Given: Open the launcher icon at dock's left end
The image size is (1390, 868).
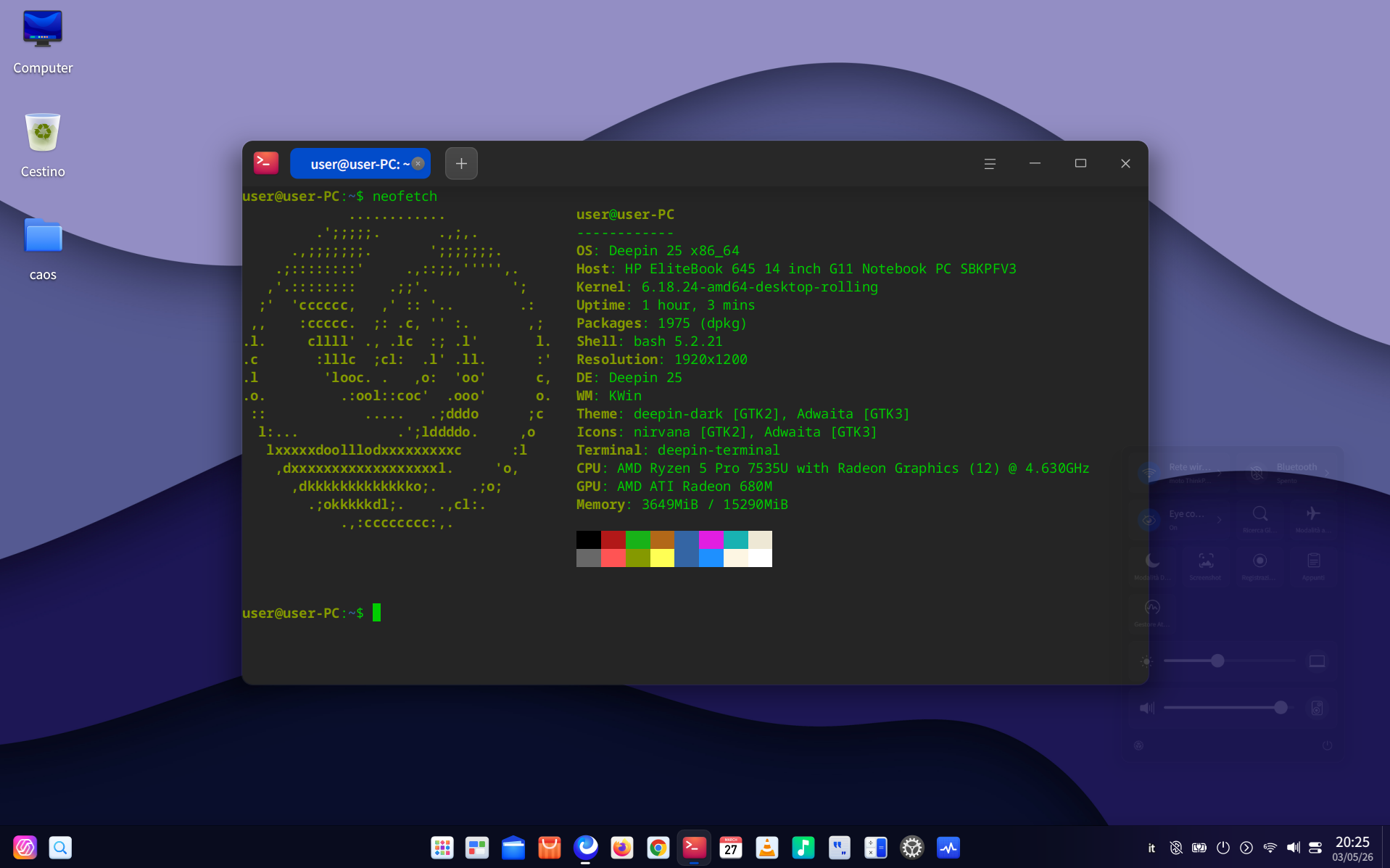Looking at the screenshot, I should tap(25, 847).
